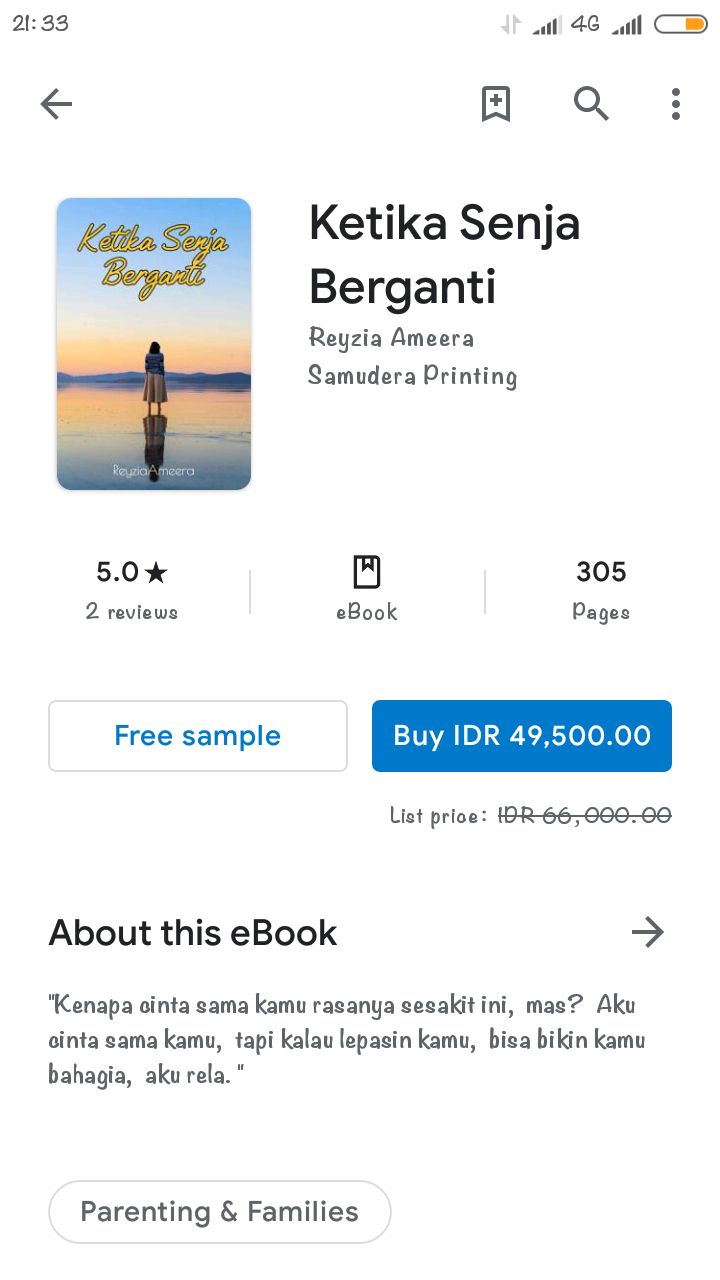
Task: Tap the battery indicator in status bar
Action: (681, 24)
